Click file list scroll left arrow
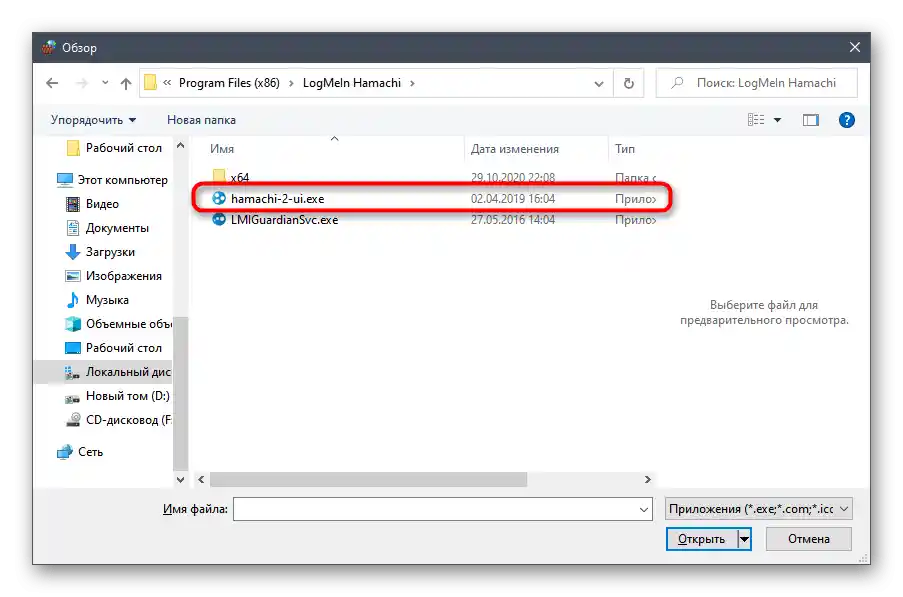 201,480
